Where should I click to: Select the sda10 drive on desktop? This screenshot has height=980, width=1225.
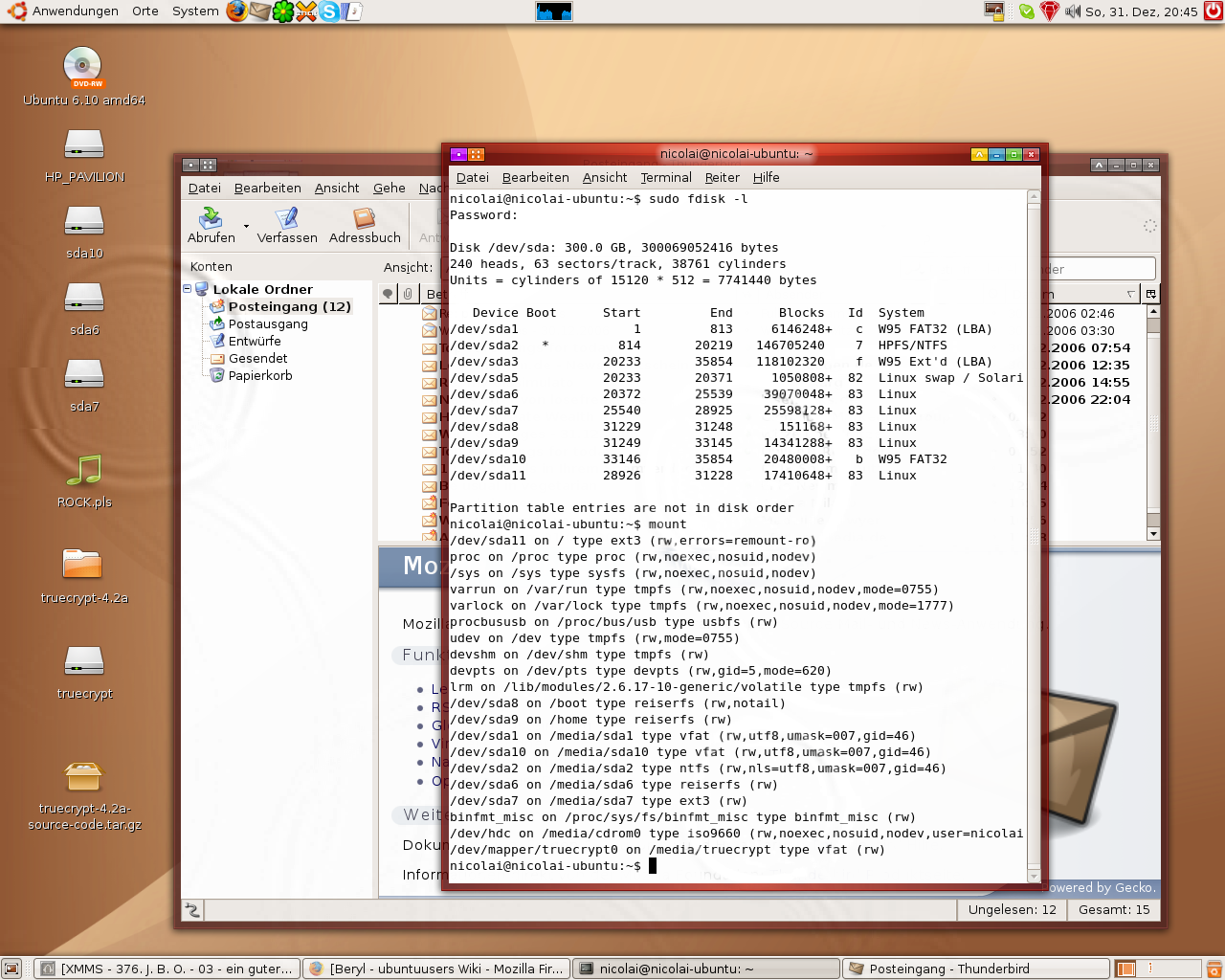[x=84, y=232]
